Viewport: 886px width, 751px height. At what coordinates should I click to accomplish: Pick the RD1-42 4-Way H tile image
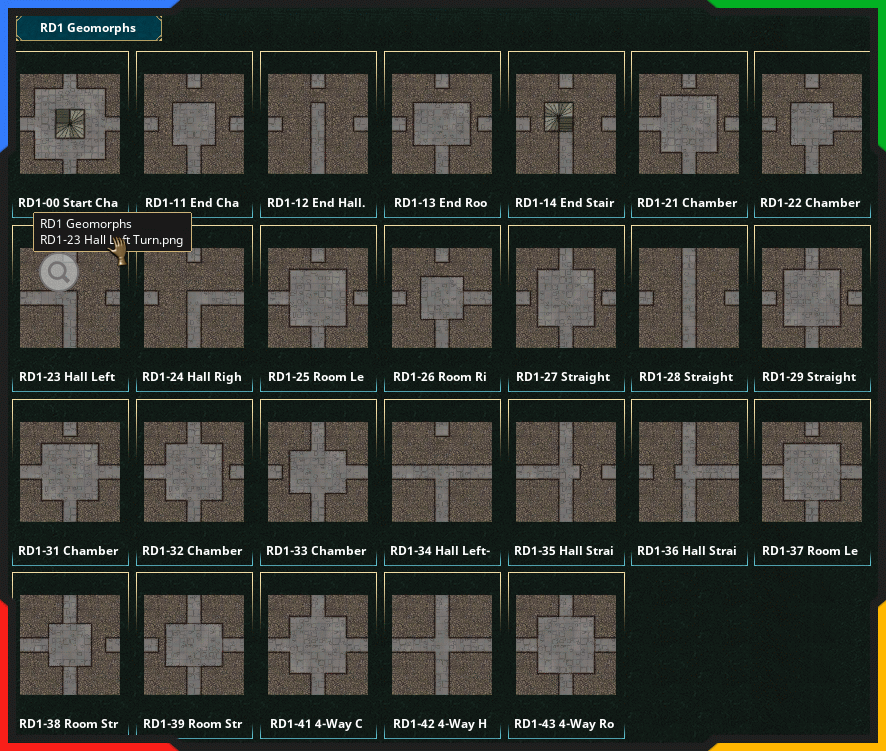(x=442, y=645)
